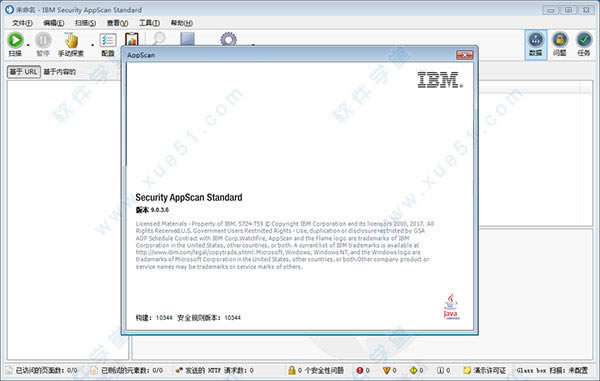Click the yellow low-severity count icon

(413, 370)
